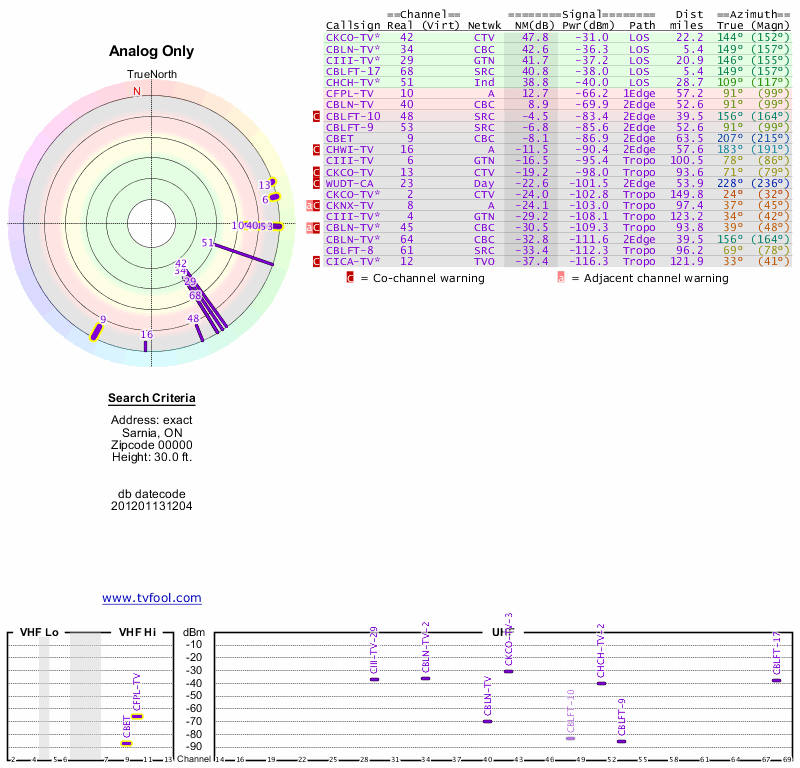
Task: Select the CHCH-TV-2 marker in UHF chart
Action: tap(601, 683)
